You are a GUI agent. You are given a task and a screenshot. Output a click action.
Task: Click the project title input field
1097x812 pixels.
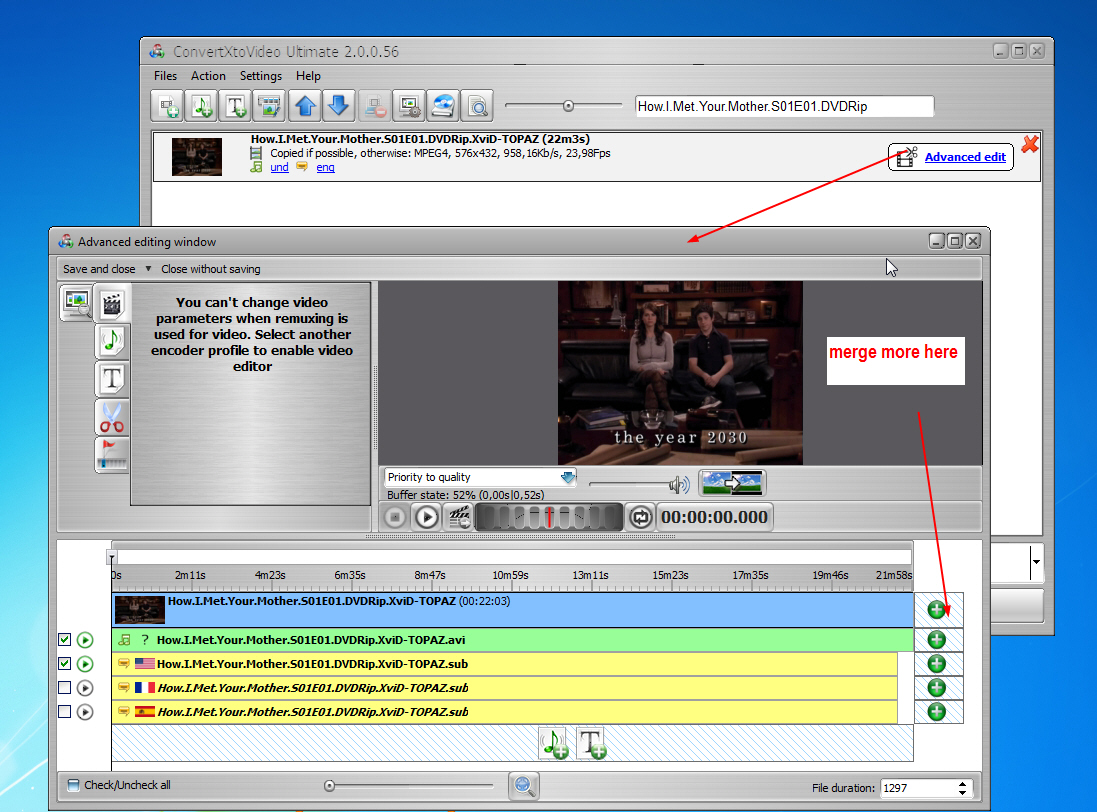784,106
